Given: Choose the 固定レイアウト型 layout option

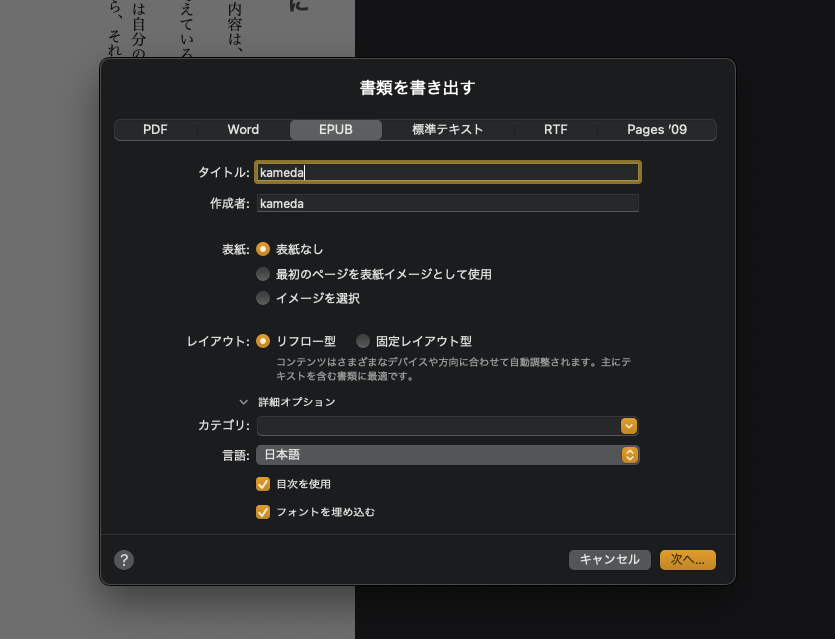Looking at the screenshot, I should 363,341.
